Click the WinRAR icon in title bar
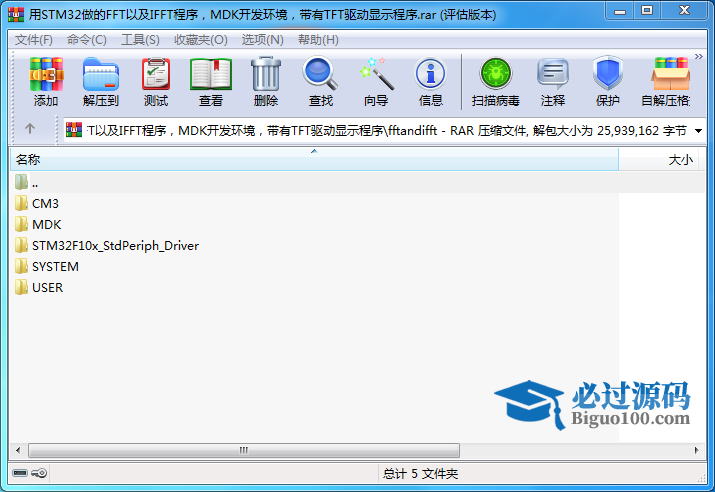This screenshot has height=492, width=715. click(16, 15)
